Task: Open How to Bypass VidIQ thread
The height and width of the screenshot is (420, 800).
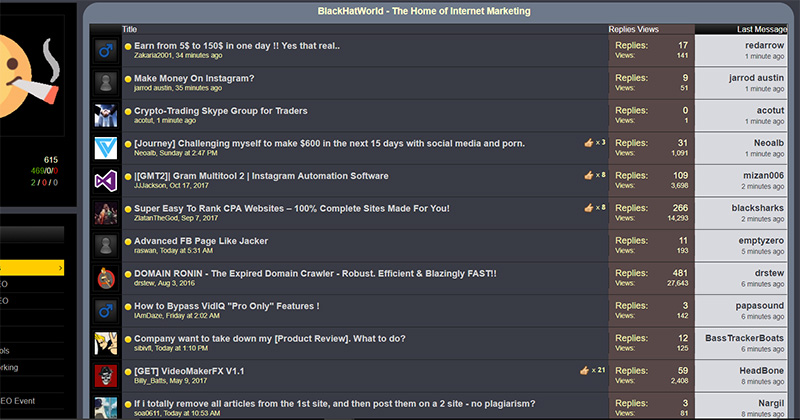Action: click(227, 306)
